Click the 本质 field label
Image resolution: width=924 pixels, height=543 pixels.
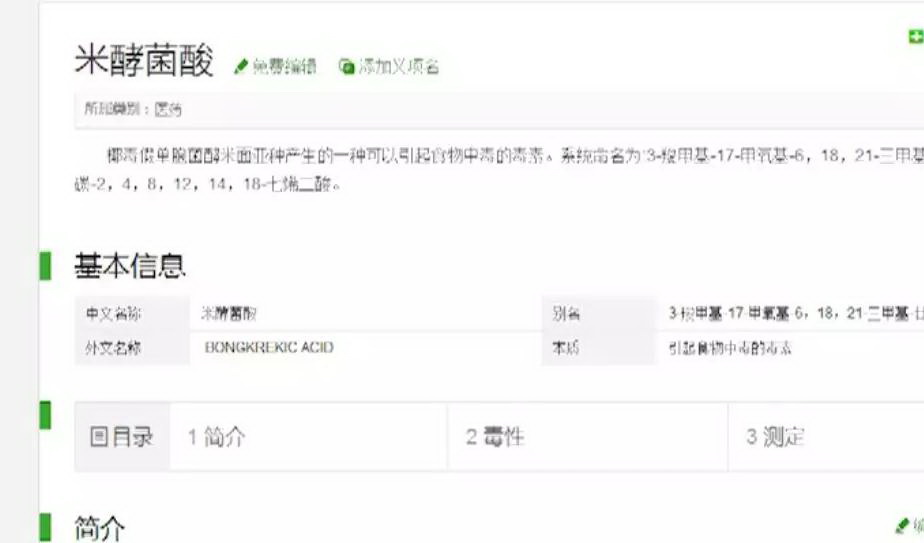coord(565,348)
